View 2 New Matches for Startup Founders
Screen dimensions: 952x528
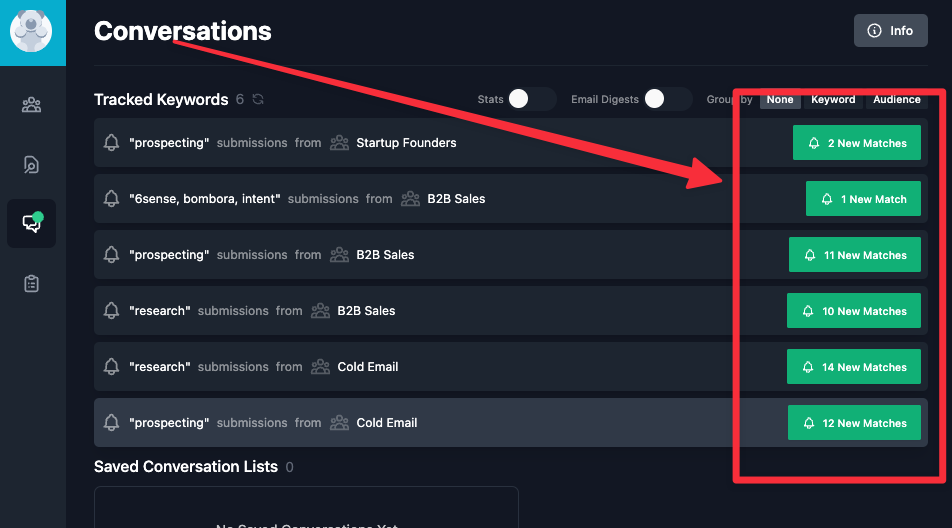pos(857,143)
